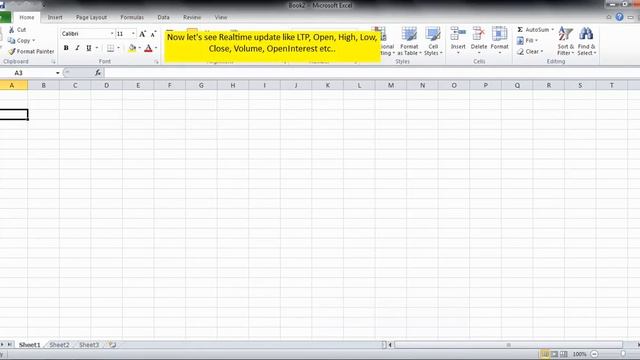Open Find & Select binoculars
Viewport: 640px width, 360px height.
[x=587, y=41]
